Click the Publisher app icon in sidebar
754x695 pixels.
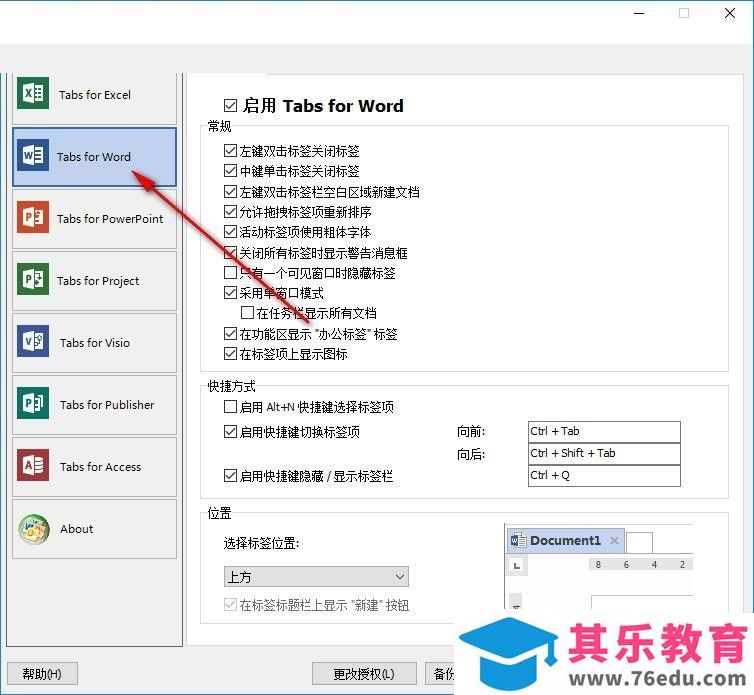pyautogui.click(x=33, y=404)
